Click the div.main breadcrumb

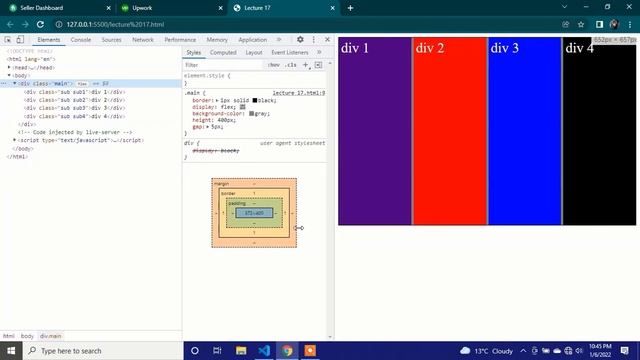tap(51, 336)
